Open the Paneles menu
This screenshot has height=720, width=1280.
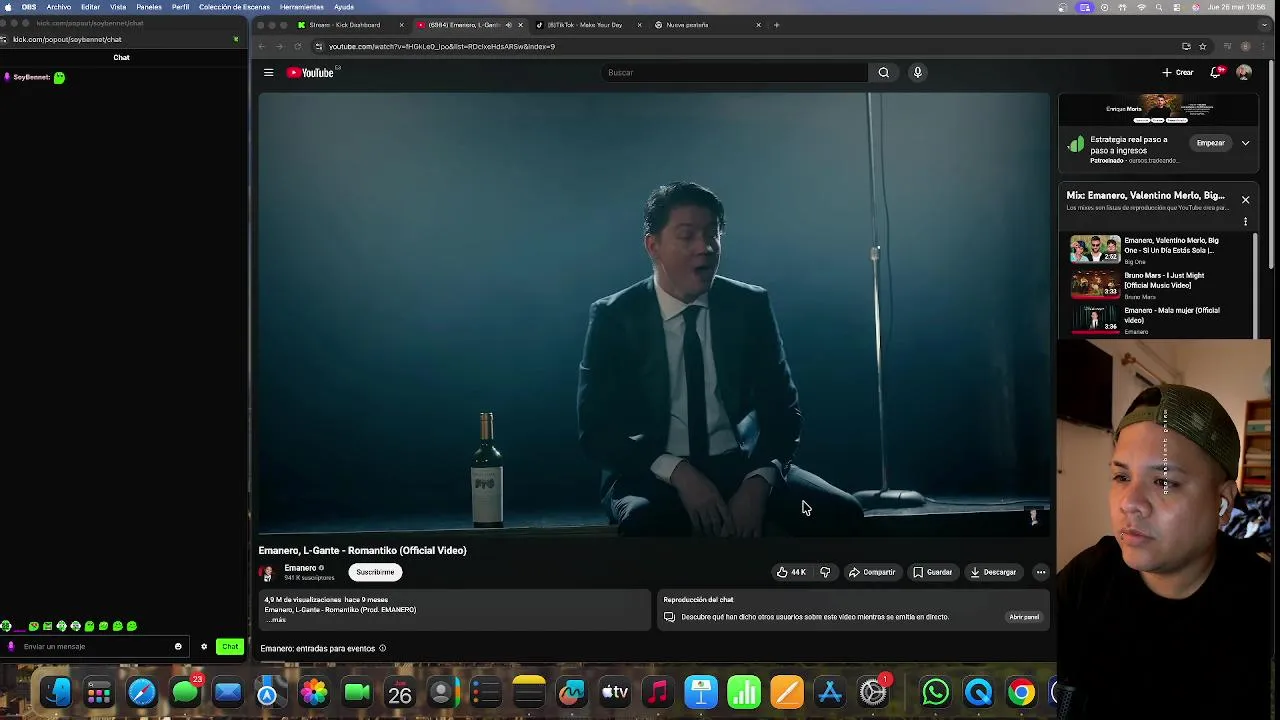tap(149, 7)
